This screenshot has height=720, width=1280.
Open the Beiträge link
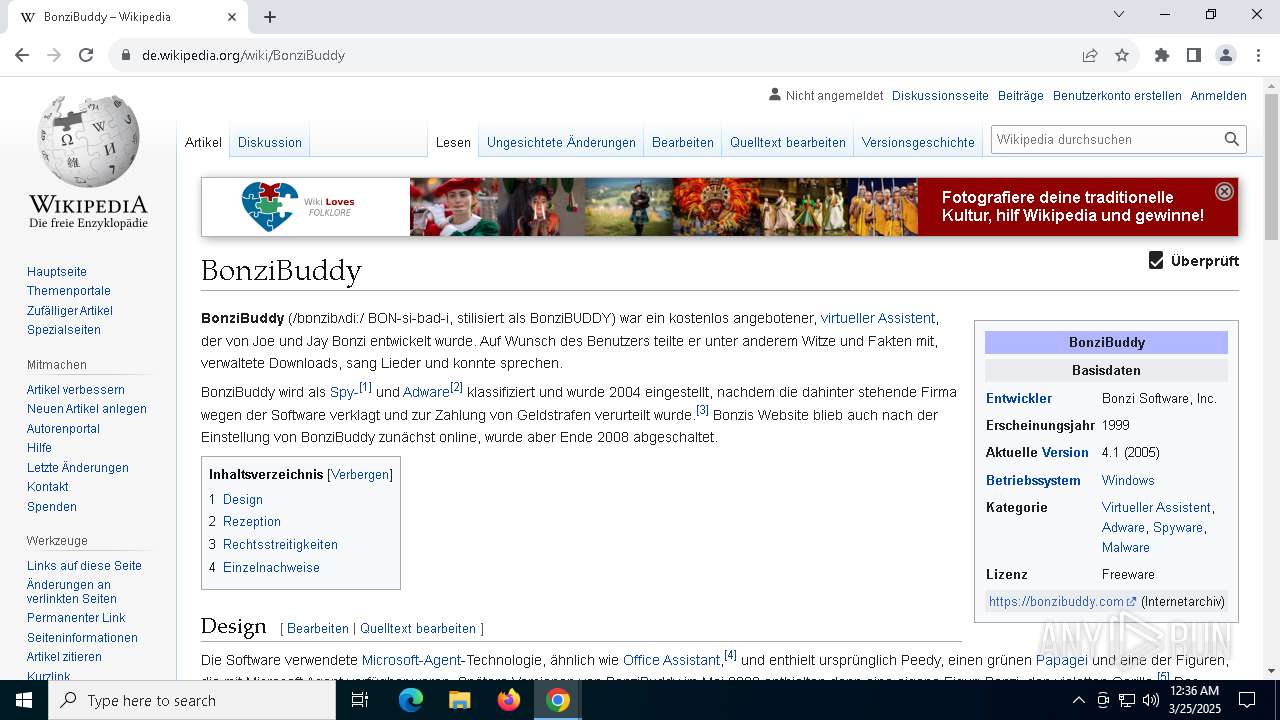tap(1021, 96)
